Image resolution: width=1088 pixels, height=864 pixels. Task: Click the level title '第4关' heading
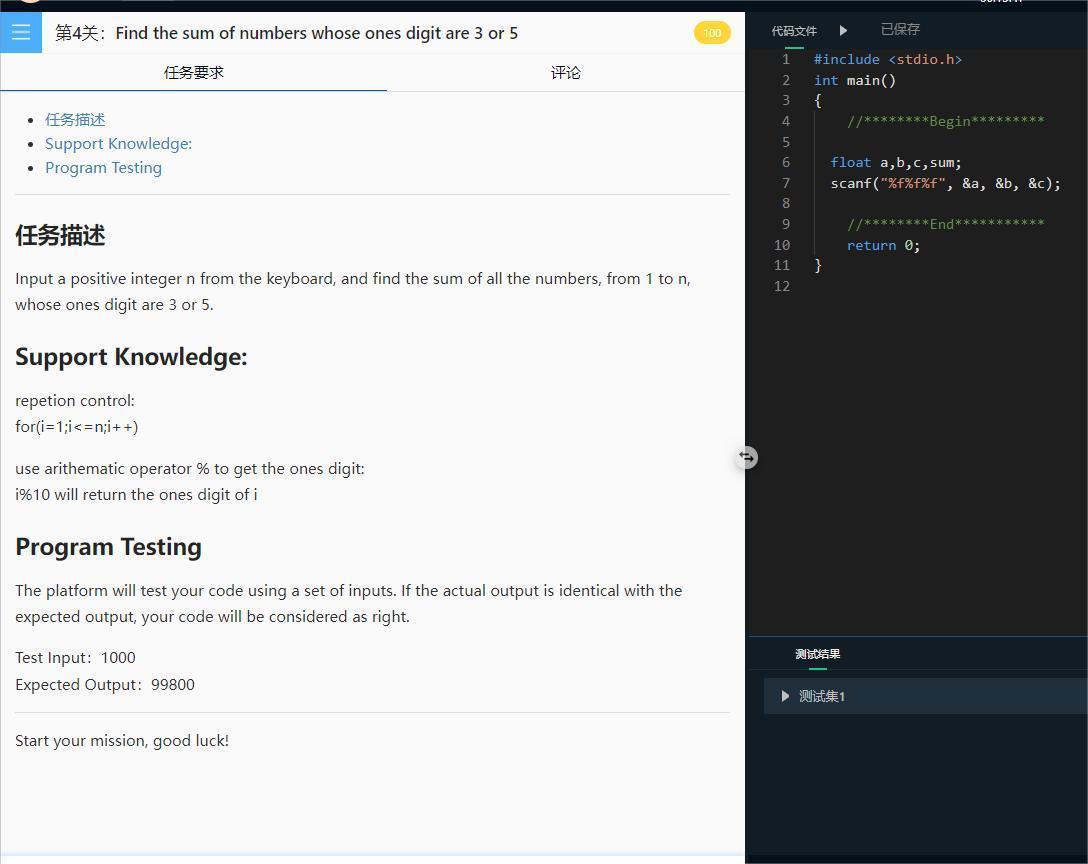click(x=286, y=33)
